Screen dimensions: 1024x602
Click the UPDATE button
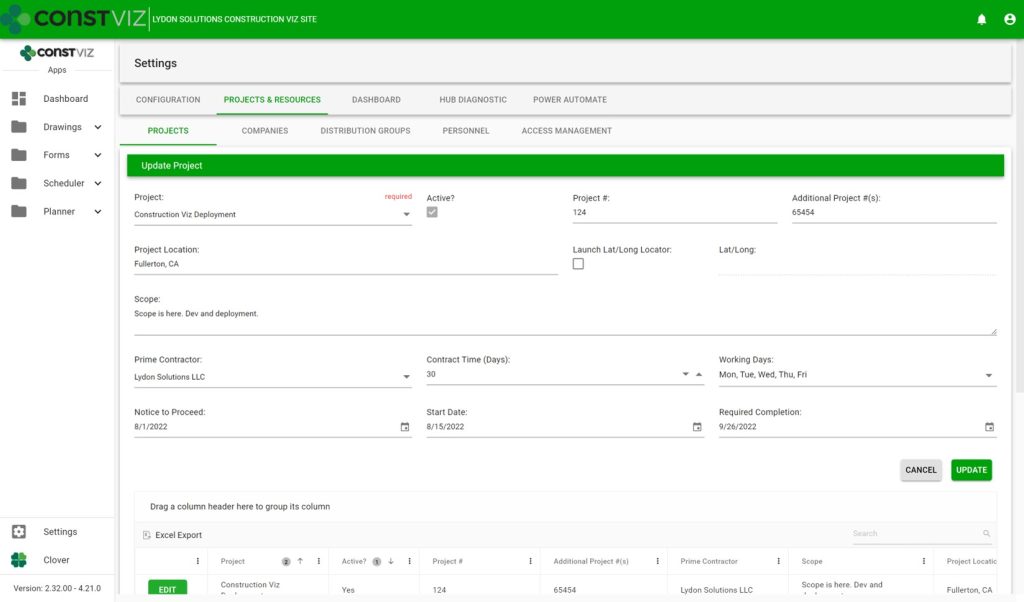point(970,469)
